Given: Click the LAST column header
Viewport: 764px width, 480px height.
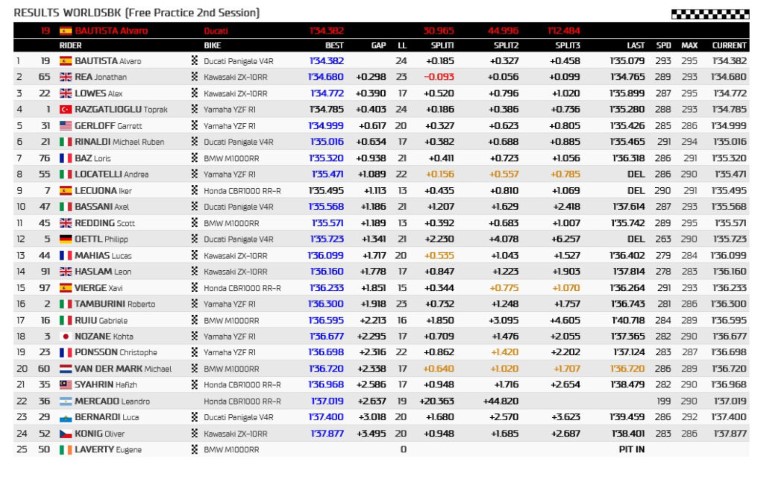Looking at the screenshot, I should (635, 45).
